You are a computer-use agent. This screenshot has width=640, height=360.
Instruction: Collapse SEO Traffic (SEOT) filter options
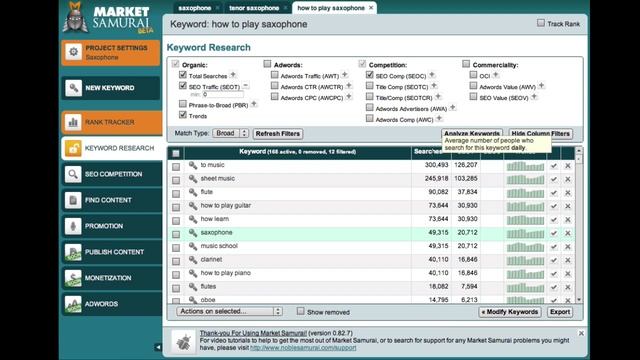coord(246,86)
